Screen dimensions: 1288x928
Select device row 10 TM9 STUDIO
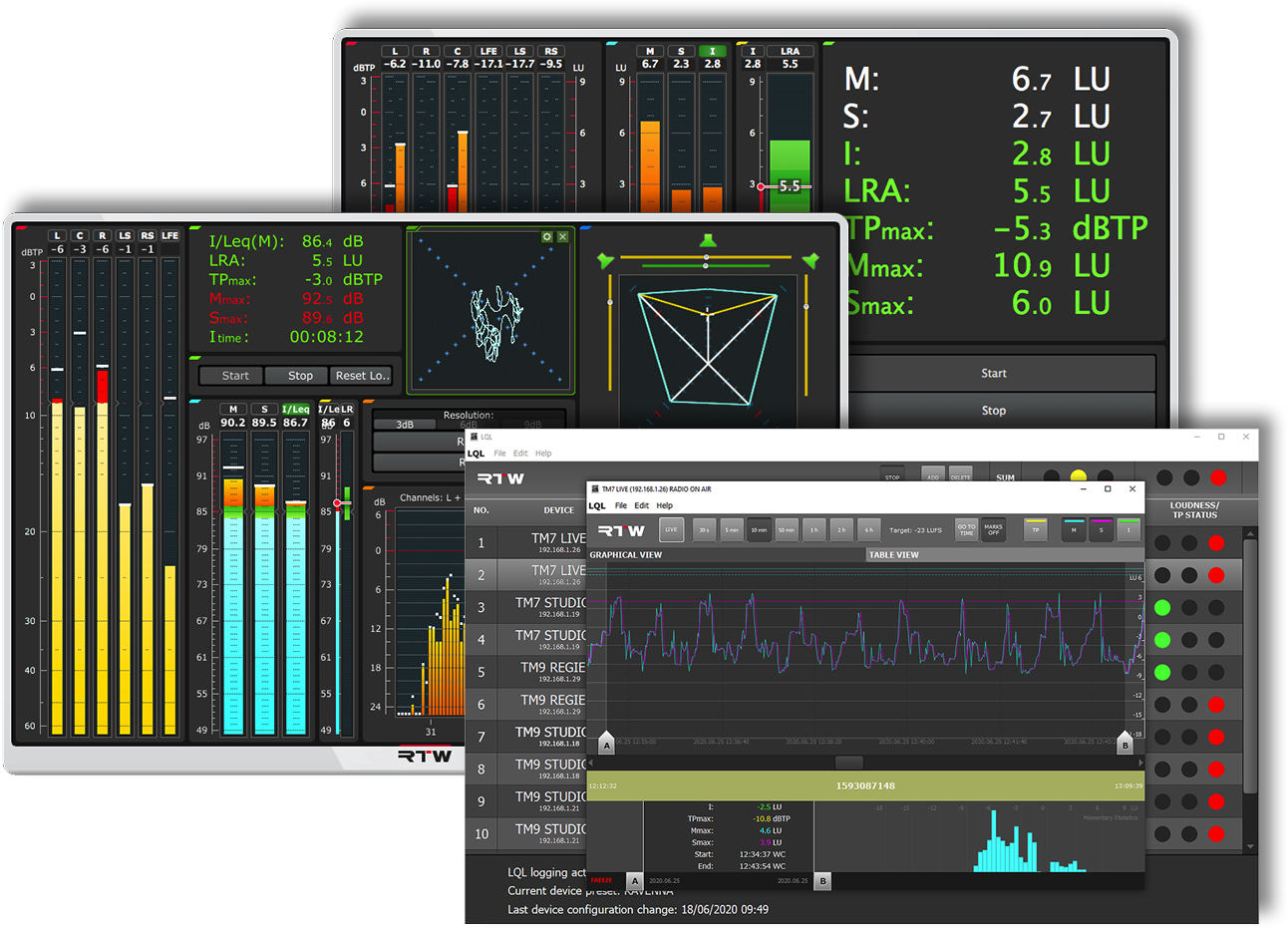(527, 833)
